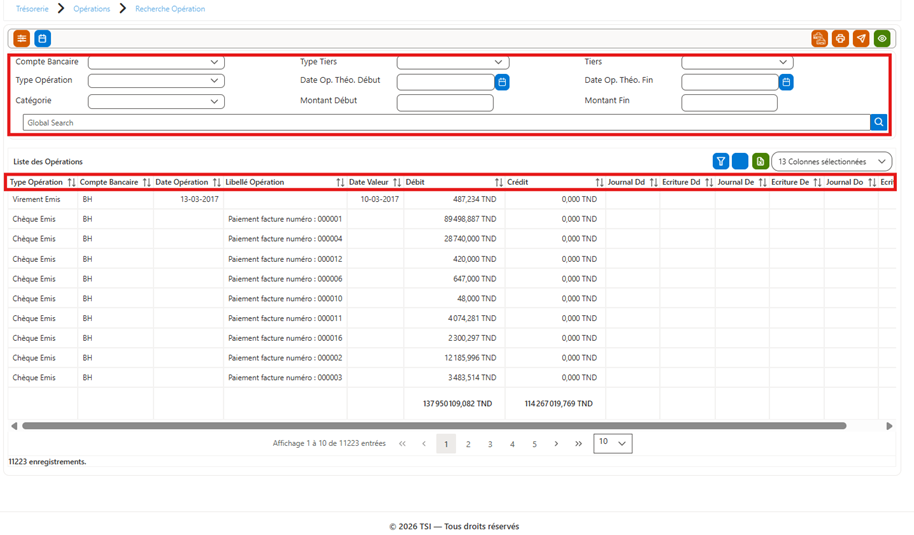Click the Trésorerie breadcrumb link
The height and width of the screenshot is (535, 914).
point(32,9)
